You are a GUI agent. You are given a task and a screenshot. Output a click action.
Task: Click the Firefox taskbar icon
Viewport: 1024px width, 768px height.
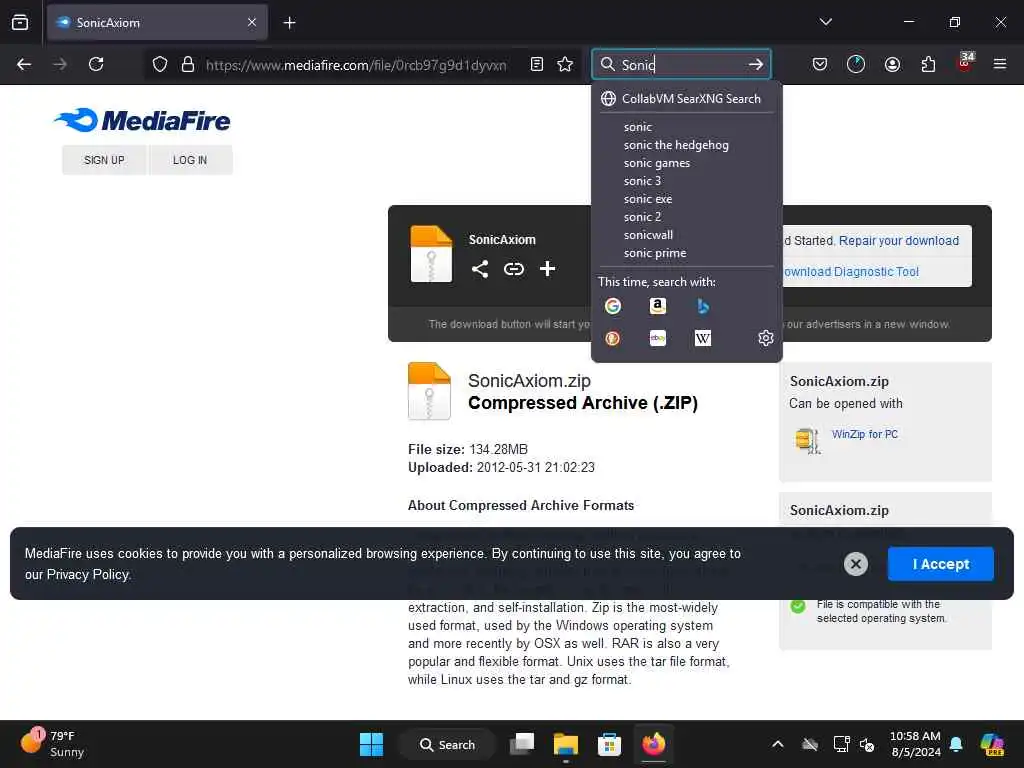(x=653, y=744)
